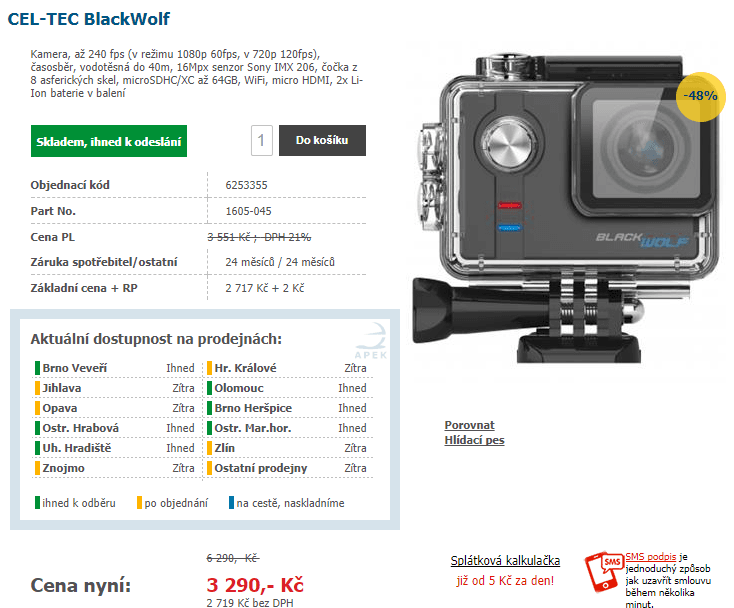734x608 pixels.
Task: Click the 'Cena nyní:' label
Action: point(81,586)
